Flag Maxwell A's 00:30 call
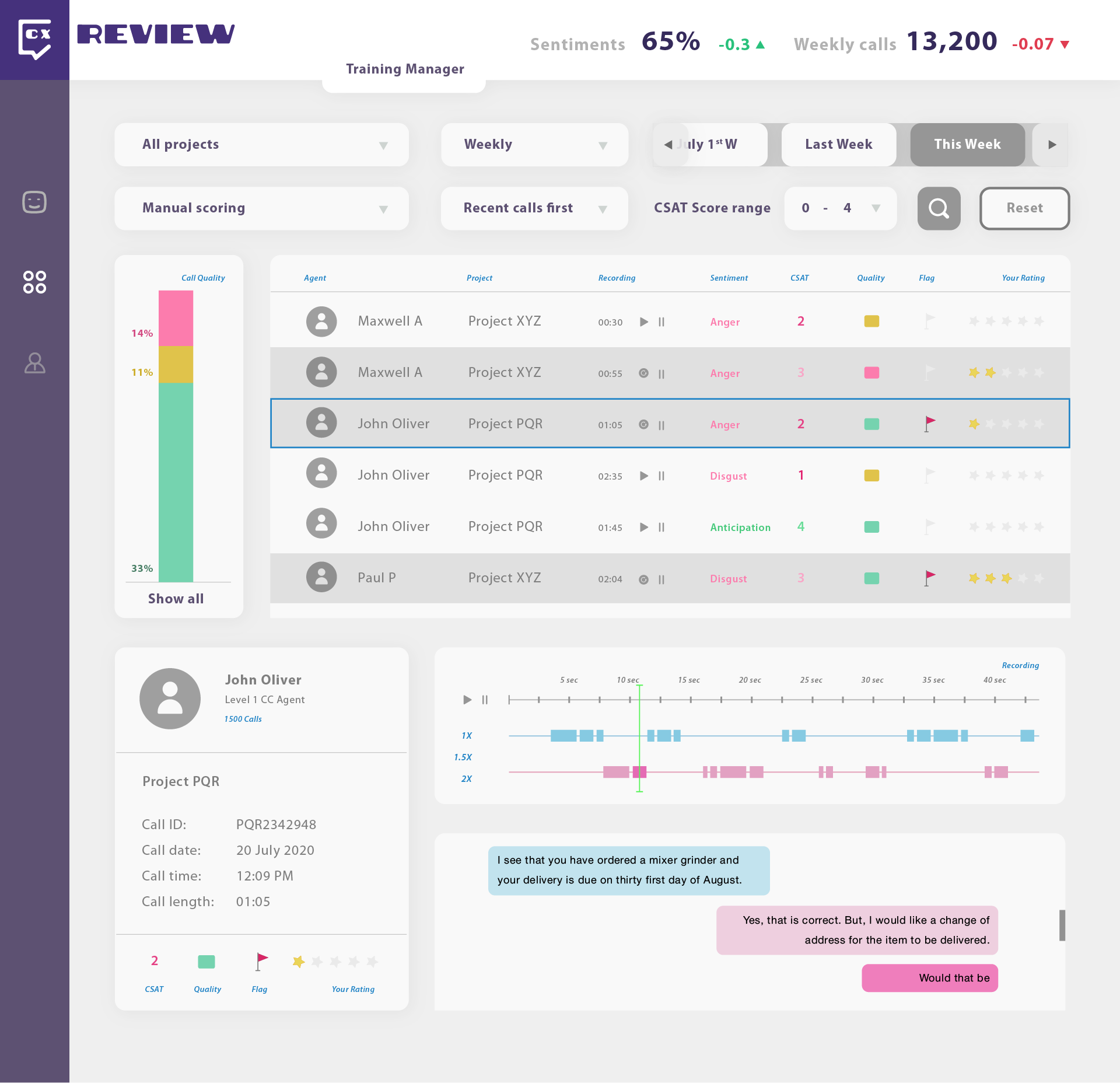 pyautogui.click(x=929, y=322)
